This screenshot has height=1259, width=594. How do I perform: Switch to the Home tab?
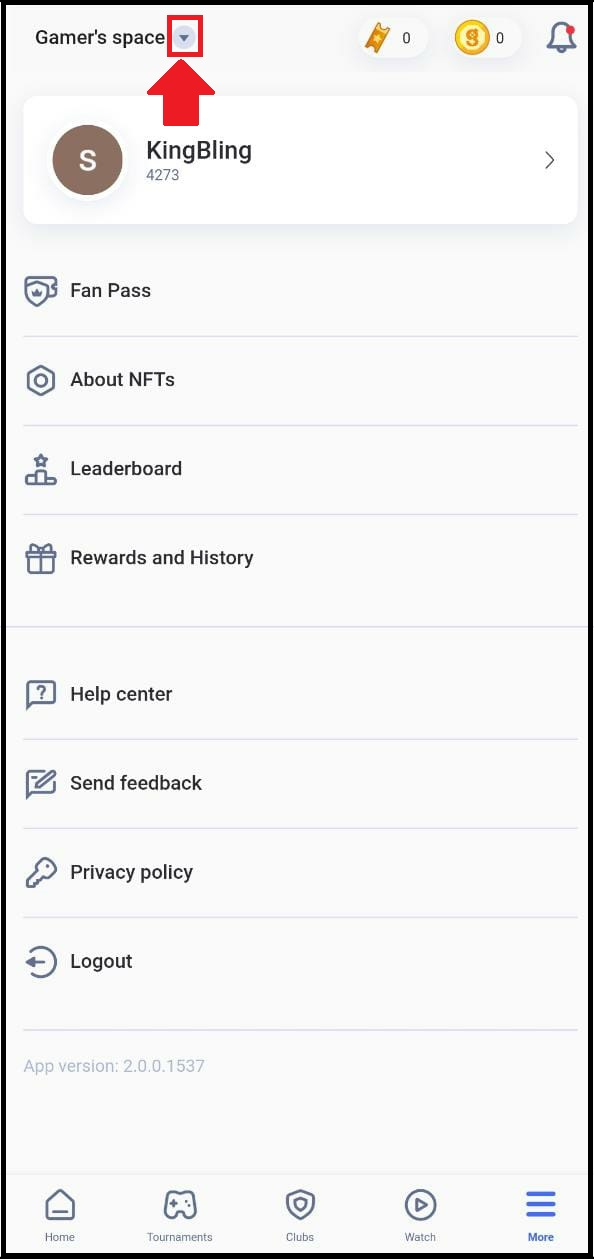click(60, 1215)
